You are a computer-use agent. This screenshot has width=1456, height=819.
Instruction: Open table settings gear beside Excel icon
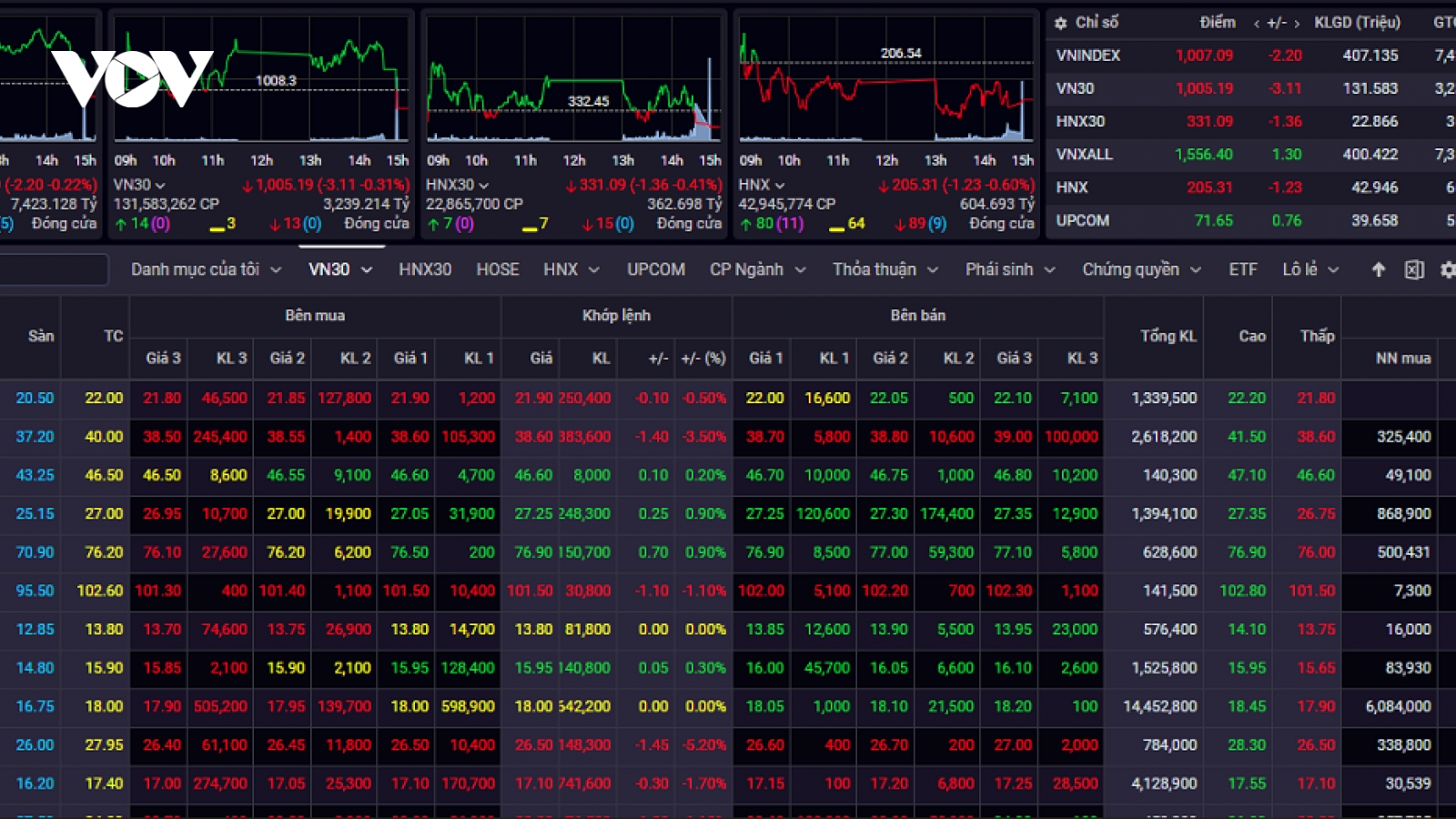(x=1448, y=269)
